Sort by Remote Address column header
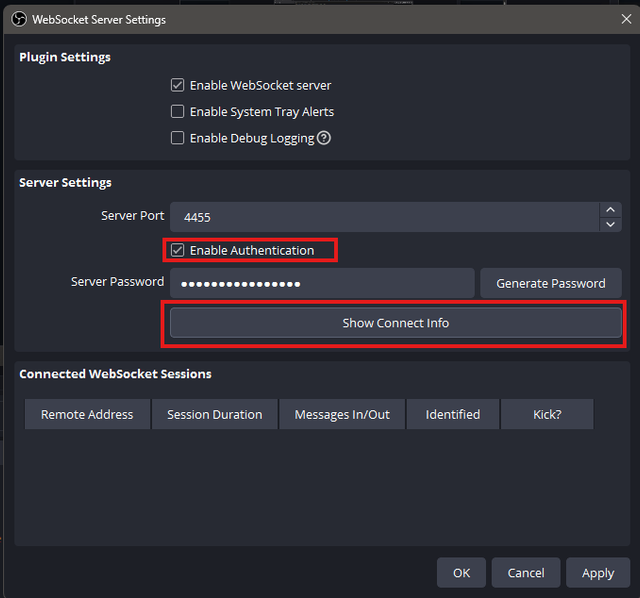This screenshot has height=598, width=640. tap(87, 414)
